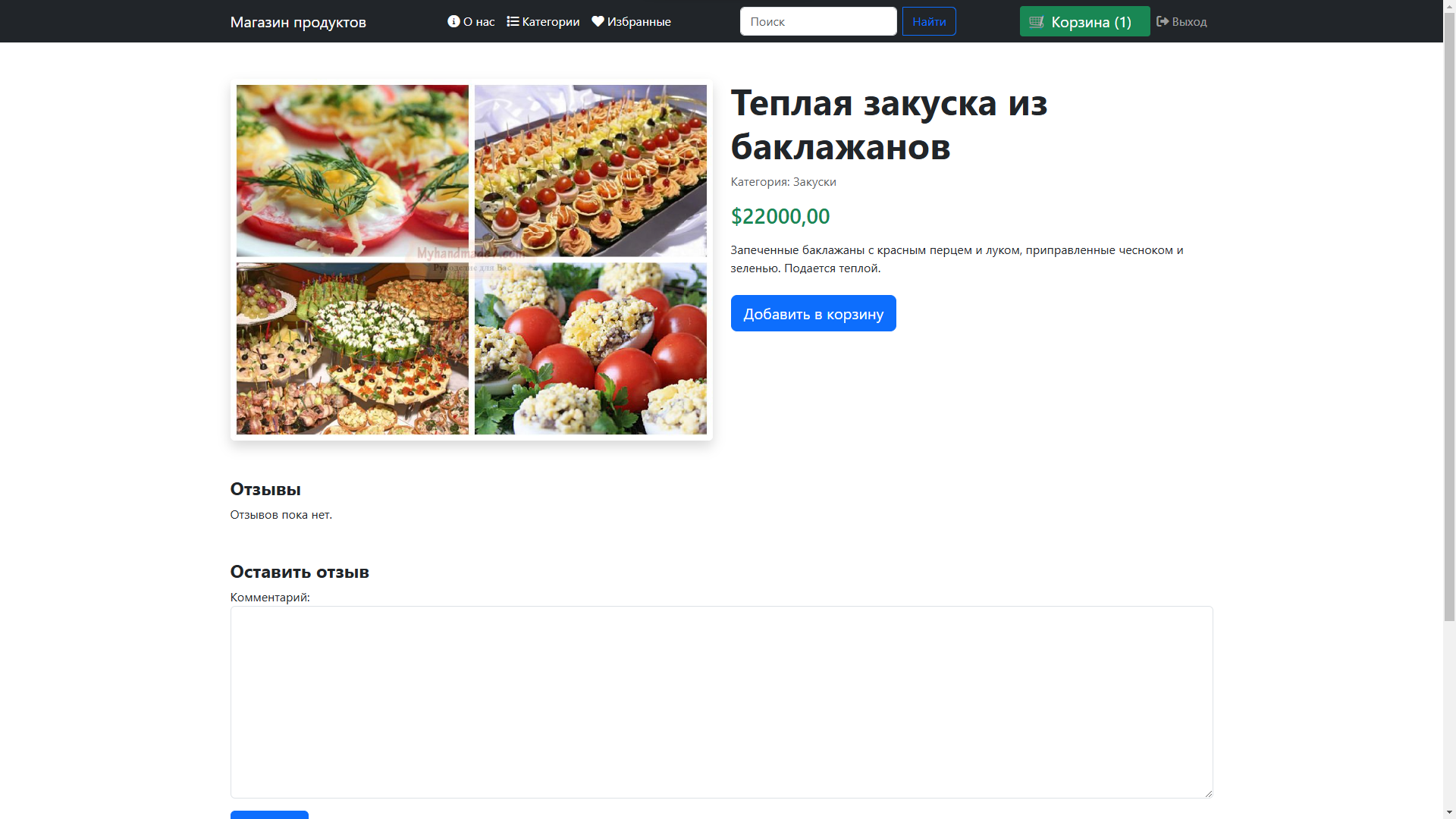Click the scrollbar down arrow
The width and height of the screenshot is (1456, 819).
pyautogui.click(x=1449, y=812)
